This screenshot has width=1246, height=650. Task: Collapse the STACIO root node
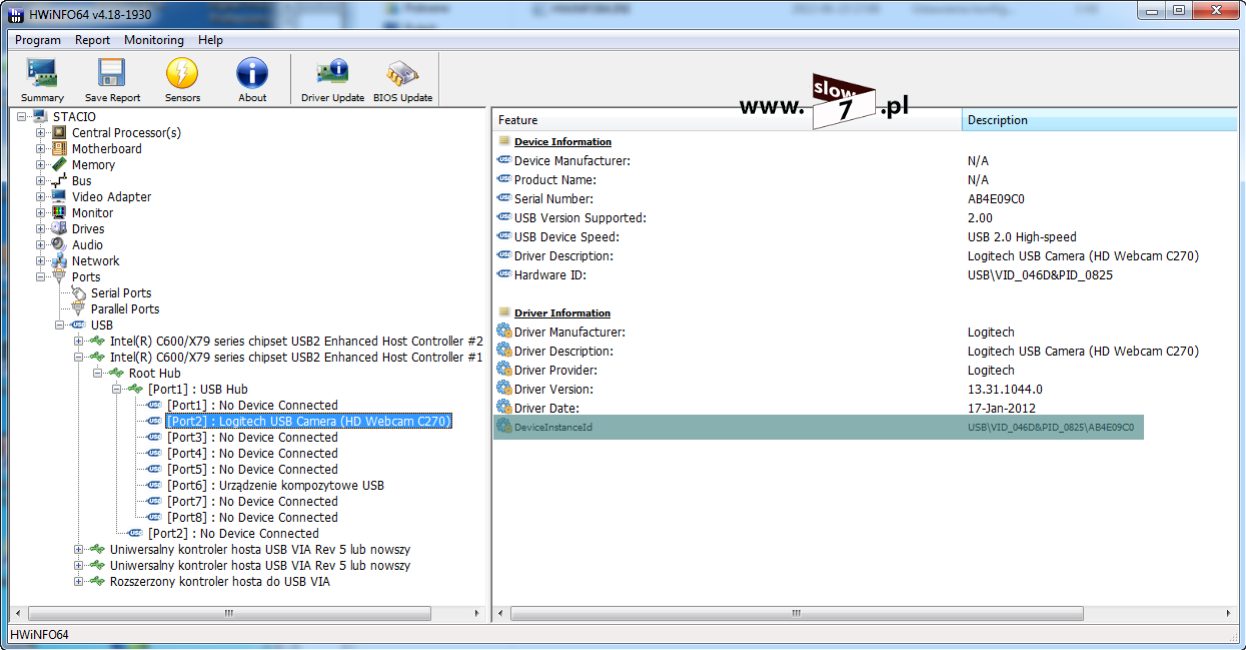point(22,117)
